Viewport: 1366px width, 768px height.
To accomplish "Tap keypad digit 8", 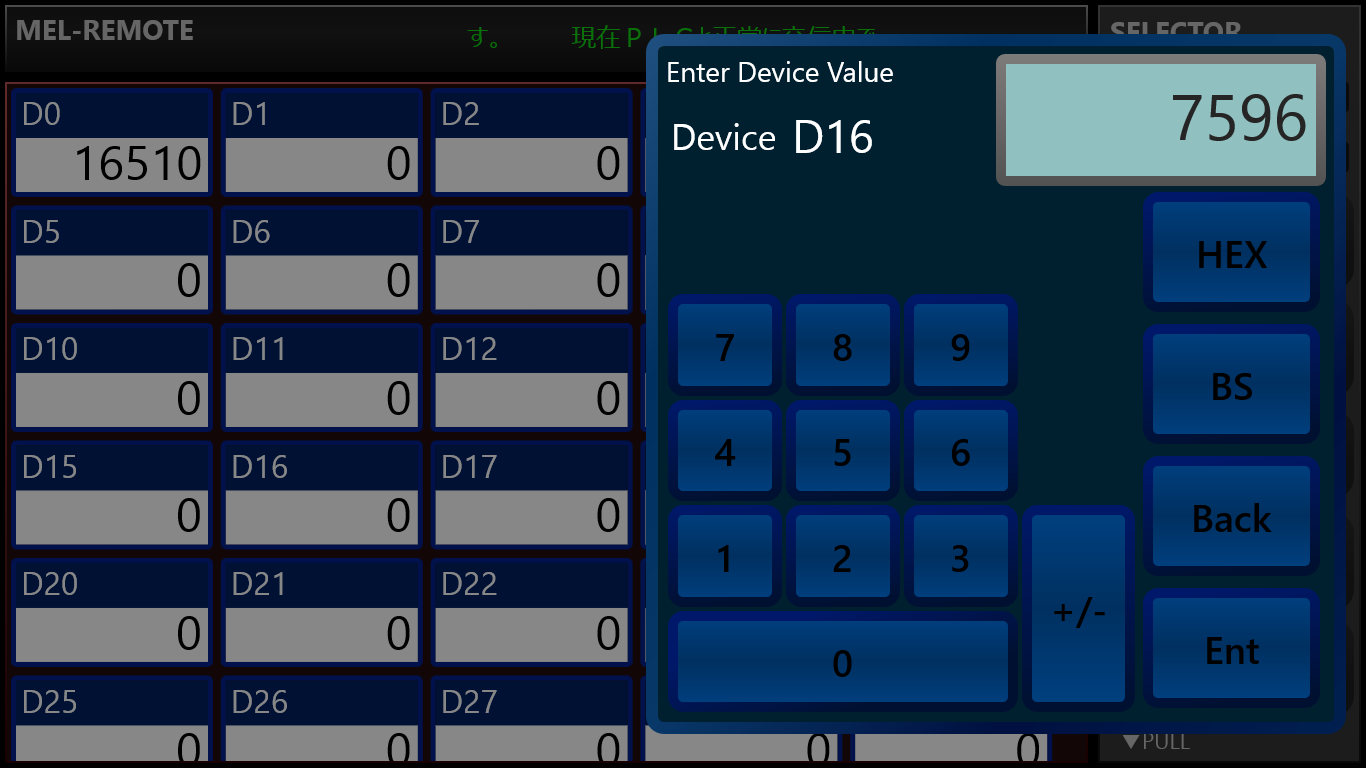I will click(x=842, y=346).
